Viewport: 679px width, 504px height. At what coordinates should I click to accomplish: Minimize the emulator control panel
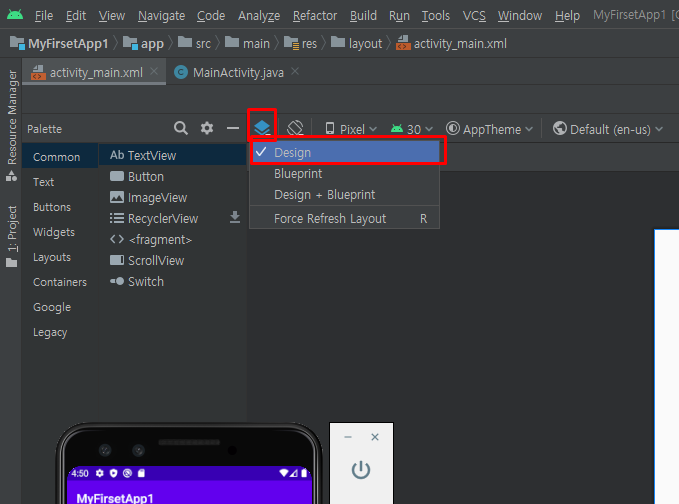(x=348, y=437)
